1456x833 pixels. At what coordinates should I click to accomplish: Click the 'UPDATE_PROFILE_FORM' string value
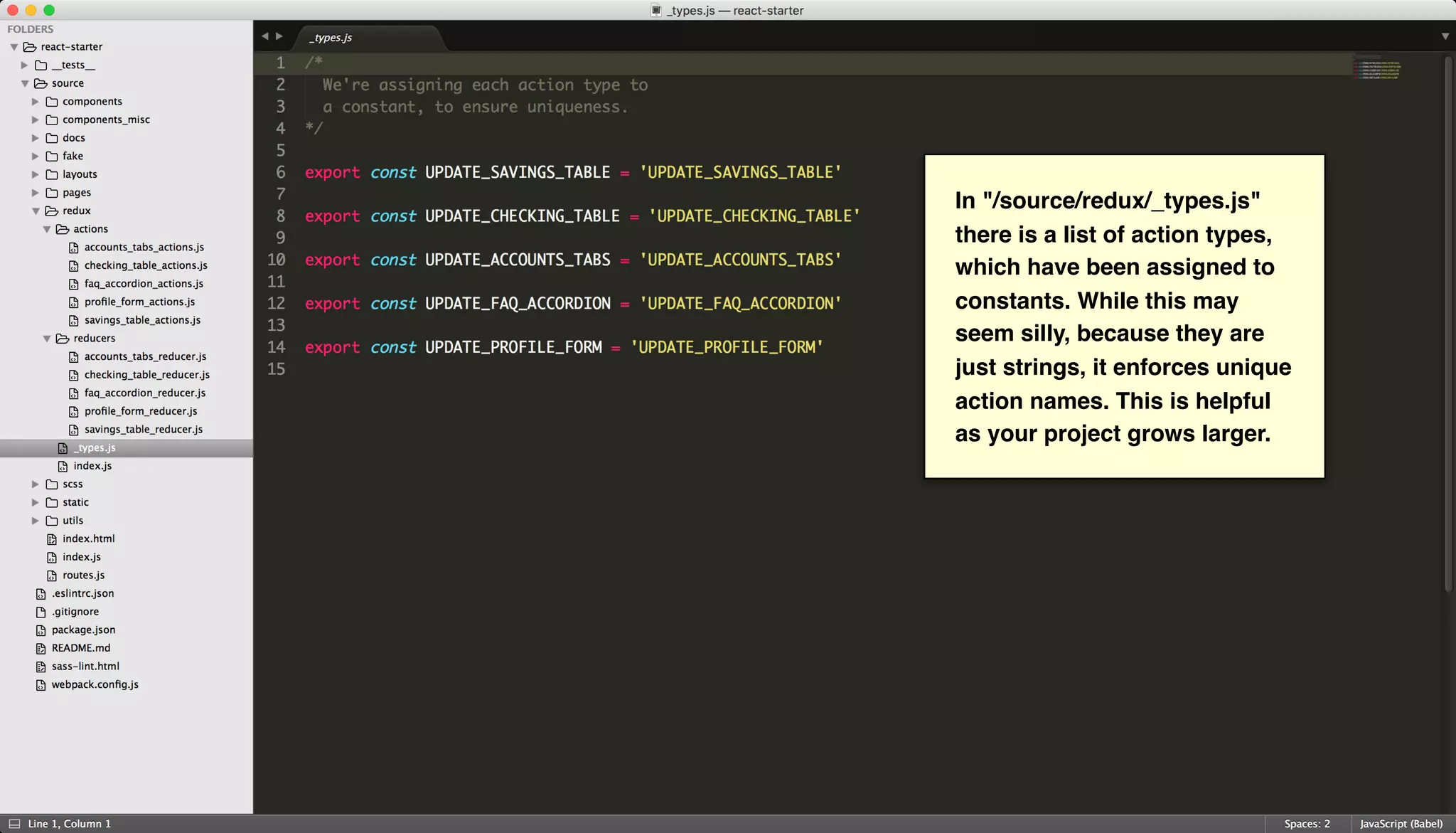(x=727, y=347)
